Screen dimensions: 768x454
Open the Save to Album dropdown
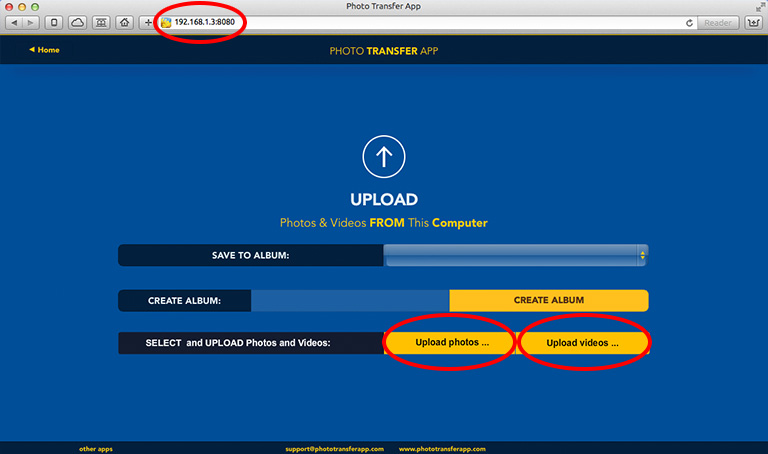click(516, 255)
